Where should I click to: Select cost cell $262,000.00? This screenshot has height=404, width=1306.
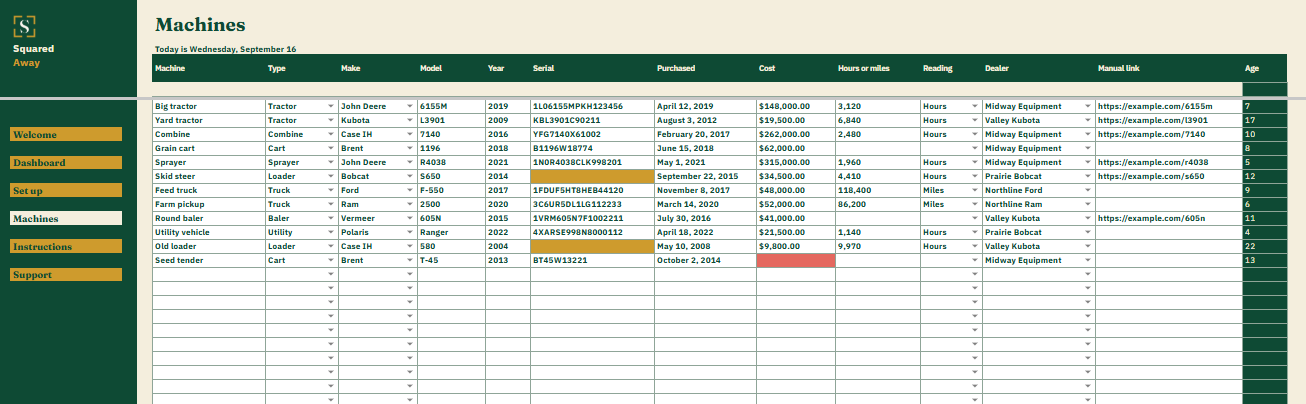(x=795, y=134)
